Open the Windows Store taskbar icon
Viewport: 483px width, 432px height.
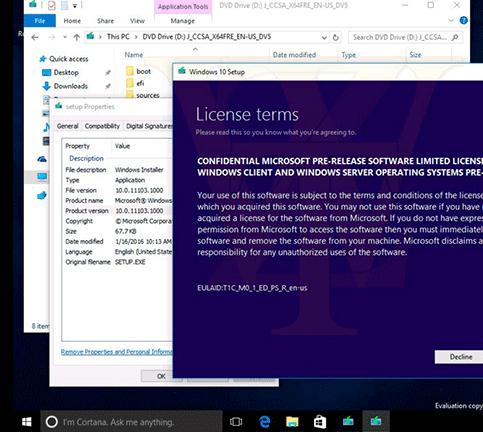[x=320, y=422]
